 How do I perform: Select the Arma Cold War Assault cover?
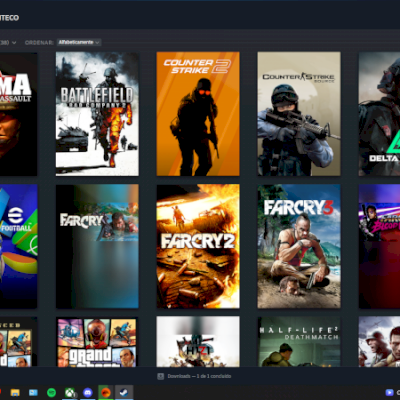point(18,114)
